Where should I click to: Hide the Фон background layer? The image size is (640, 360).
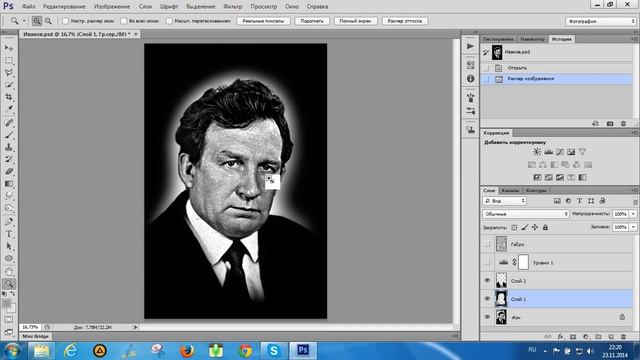click(x=487, y=317)
